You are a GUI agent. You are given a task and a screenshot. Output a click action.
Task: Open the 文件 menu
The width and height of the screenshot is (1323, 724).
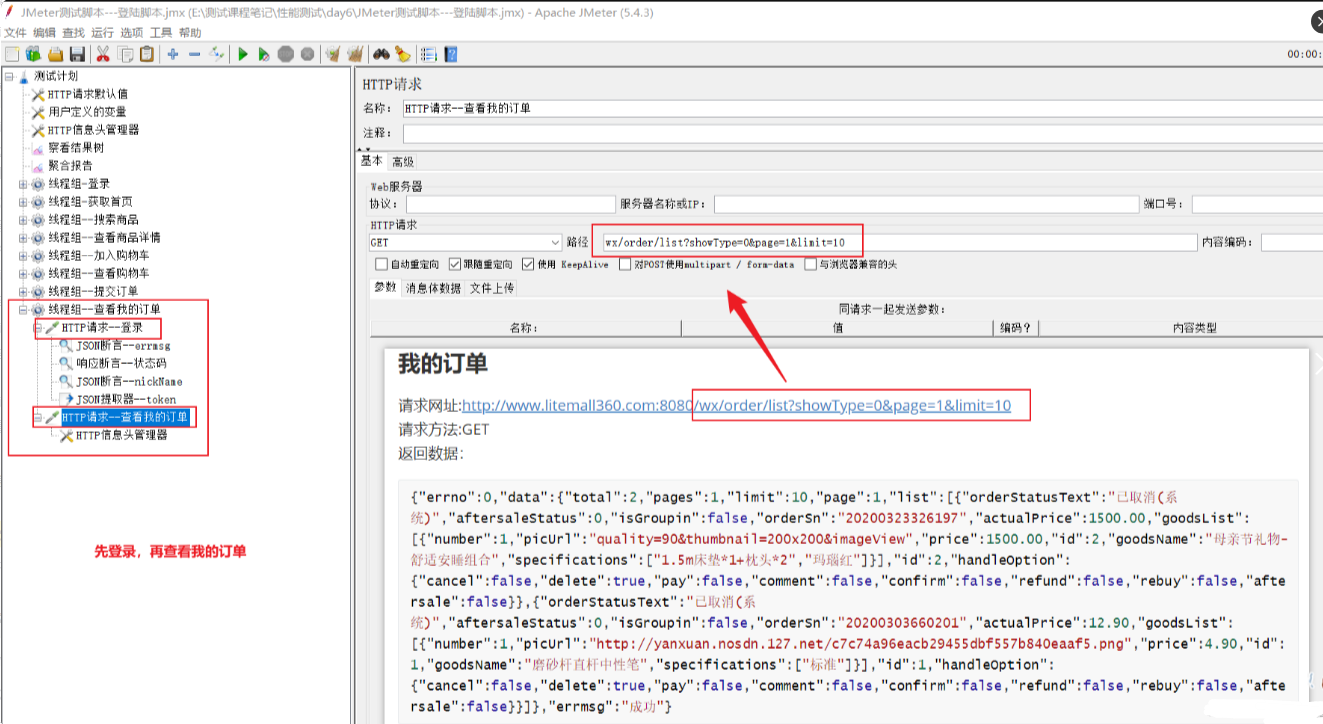click(x=15, y=33)
